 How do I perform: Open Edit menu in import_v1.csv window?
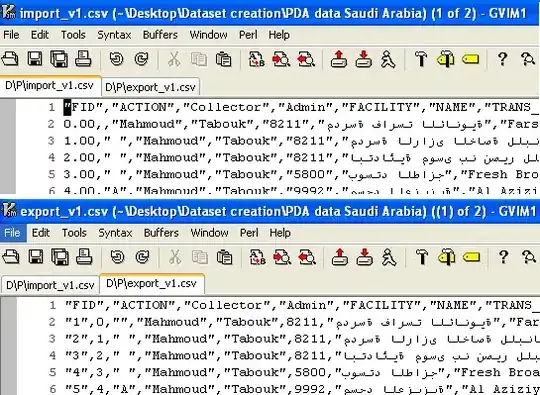point(40,35)
